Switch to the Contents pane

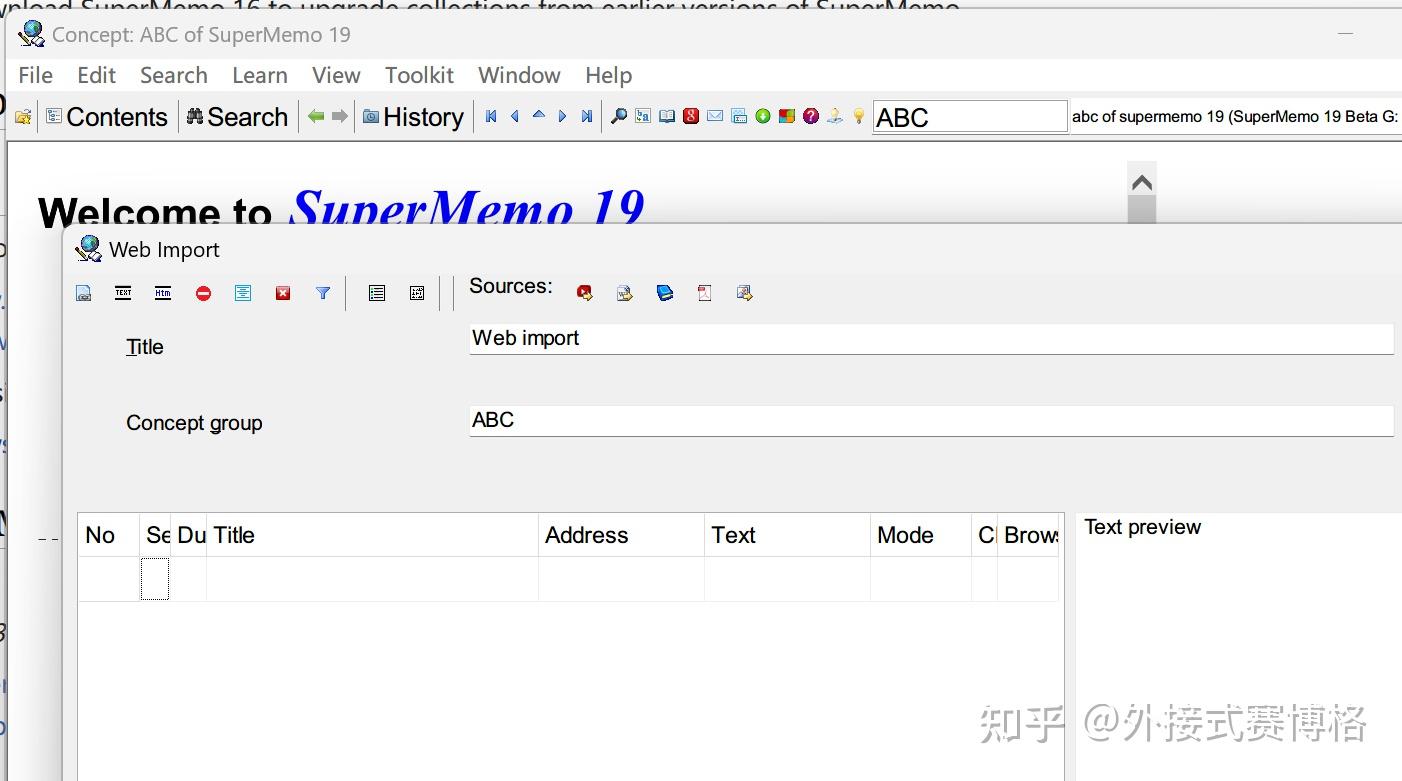(x=106, y=116)
